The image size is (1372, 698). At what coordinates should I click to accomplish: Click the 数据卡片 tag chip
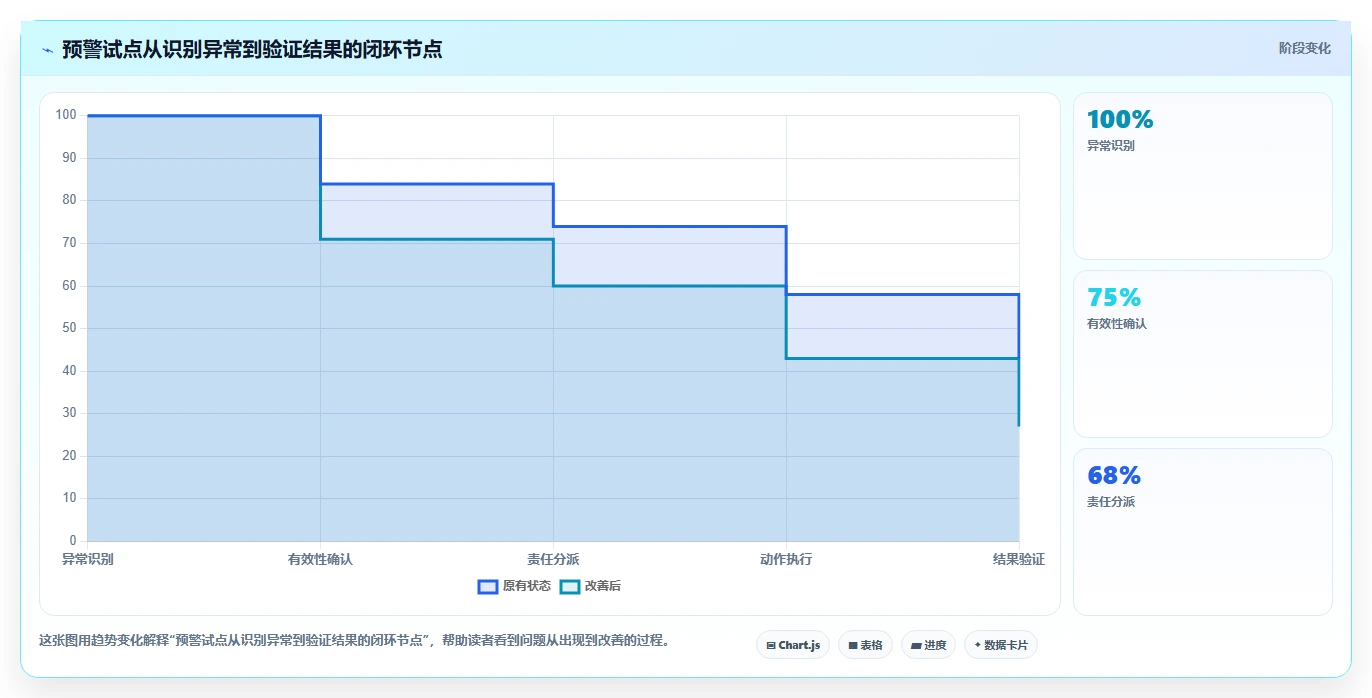(x=1001, y=645)
